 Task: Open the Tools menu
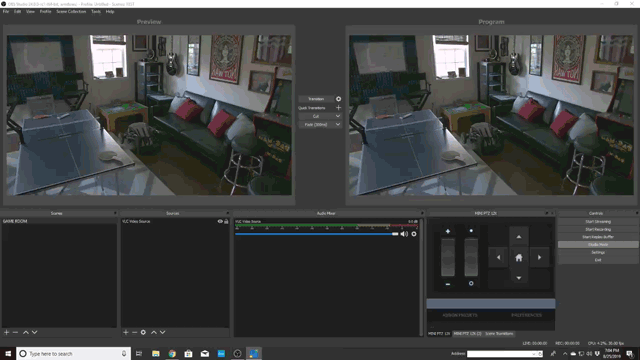(96, 11)
